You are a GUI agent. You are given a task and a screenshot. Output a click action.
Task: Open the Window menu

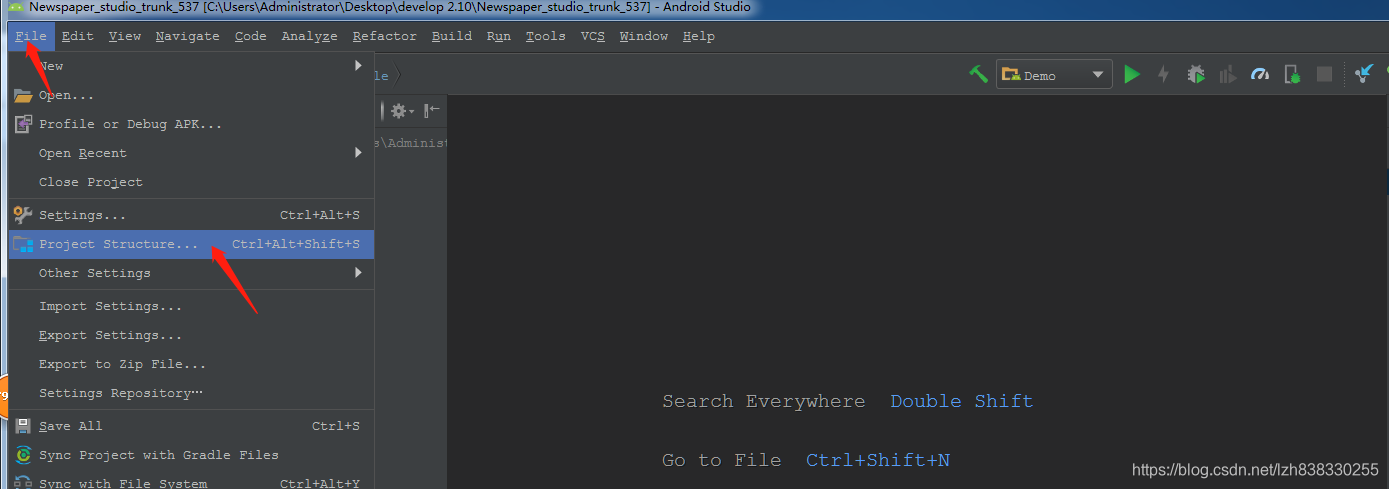[643, 36]
